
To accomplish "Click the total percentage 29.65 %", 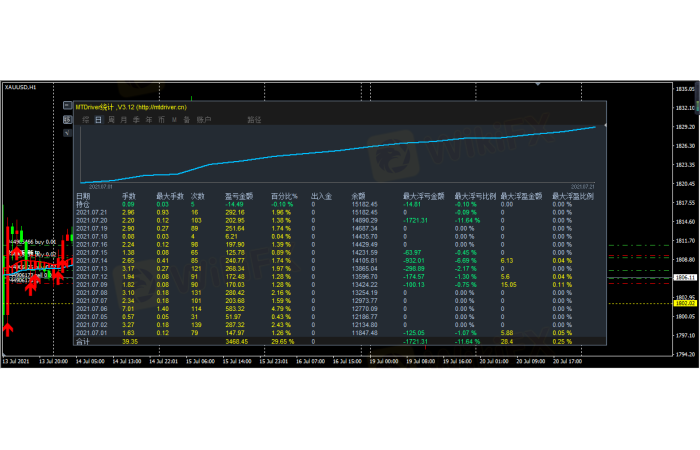I will click(x=283, y=342).
